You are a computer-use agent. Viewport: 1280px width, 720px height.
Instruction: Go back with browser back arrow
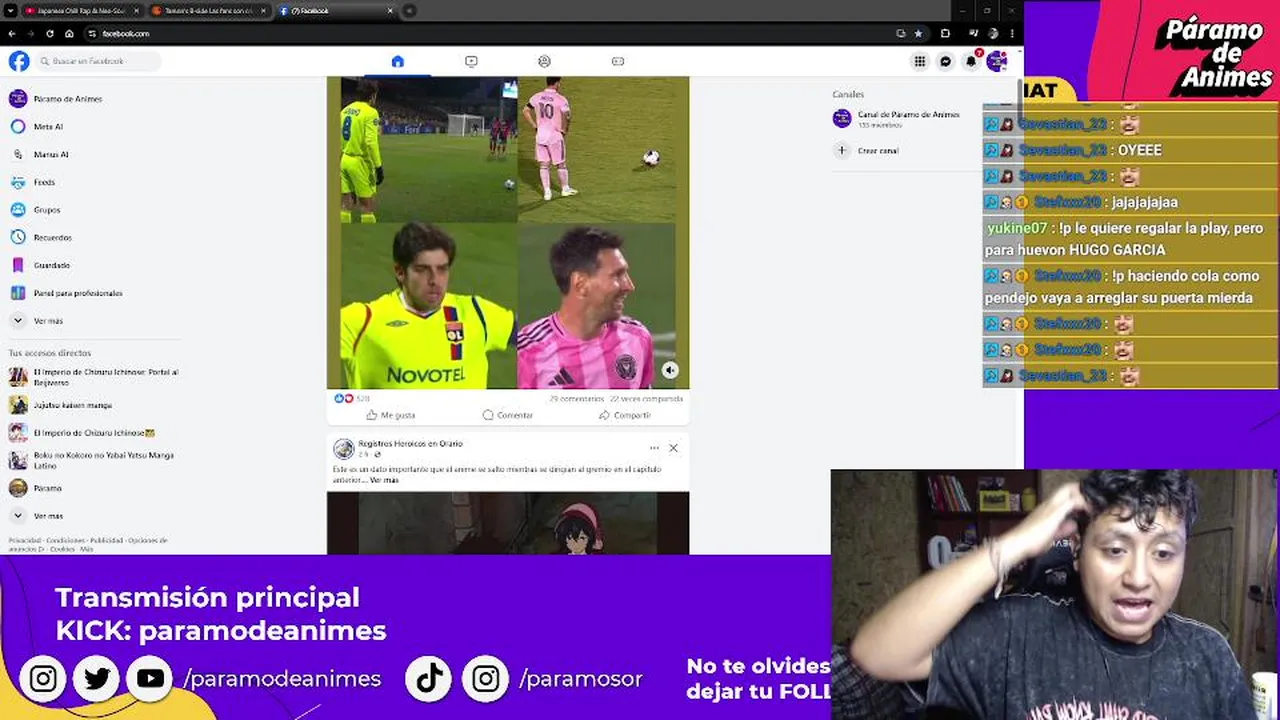[x=12, y=33]
